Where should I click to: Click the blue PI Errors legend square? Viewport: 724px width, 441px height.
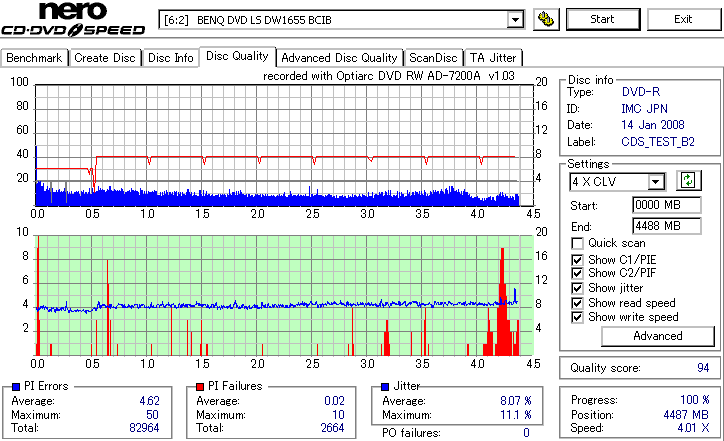tap(16, 387)
